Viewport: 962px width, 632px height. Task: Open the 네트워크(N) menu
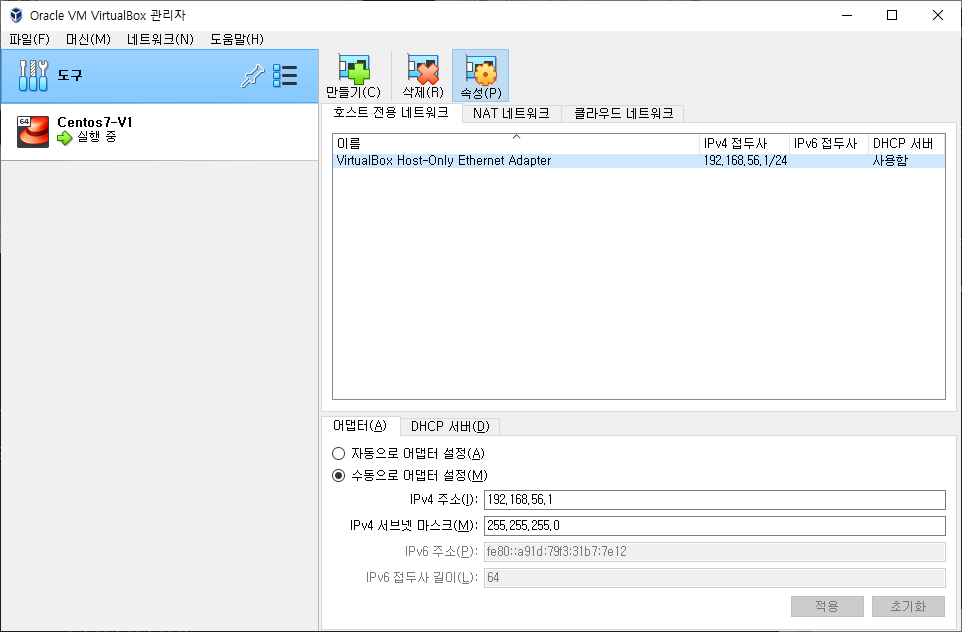pyautogui.click(x=160, y=39)
